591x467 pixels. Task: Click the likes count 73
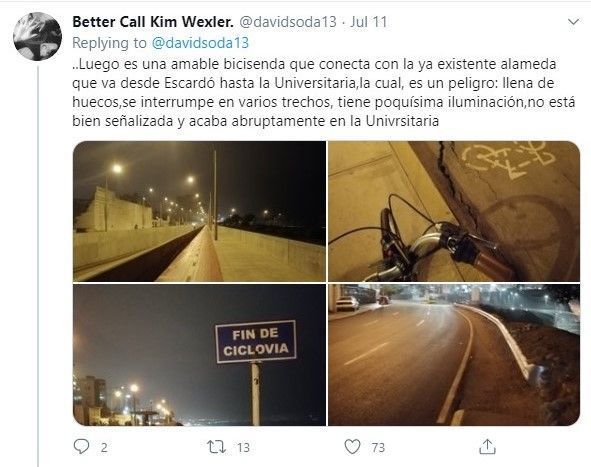click(x=378, y=447)
